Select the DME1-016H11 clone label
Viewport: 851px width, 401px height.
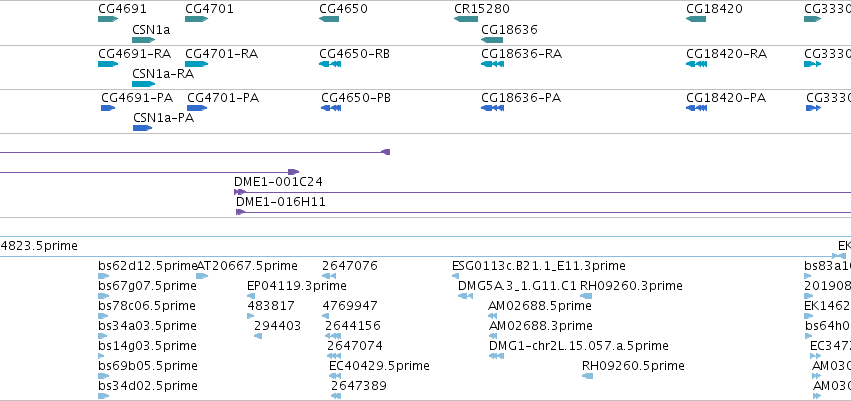[281, 202]
